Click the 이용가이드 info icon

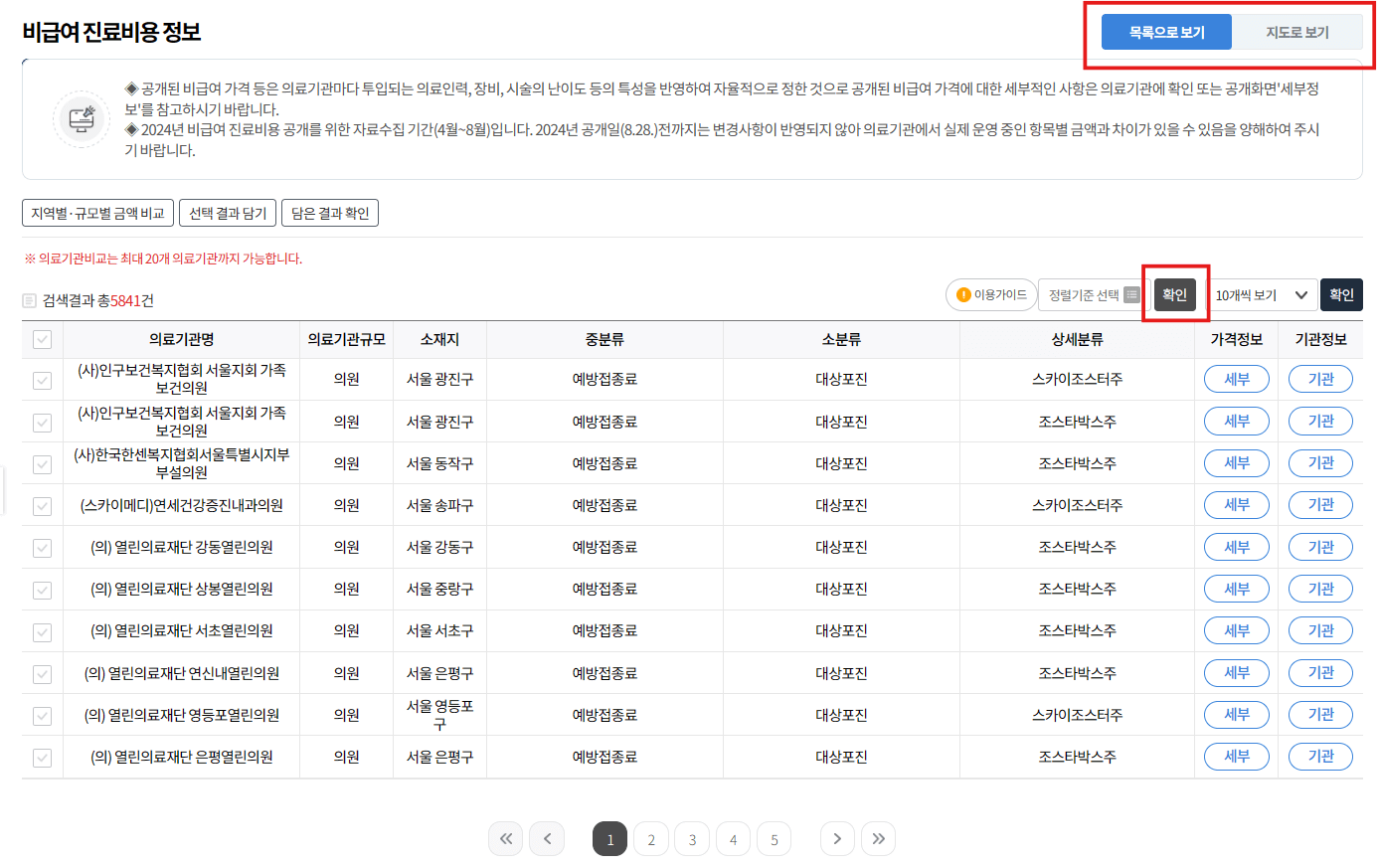[x=962, y=294]
